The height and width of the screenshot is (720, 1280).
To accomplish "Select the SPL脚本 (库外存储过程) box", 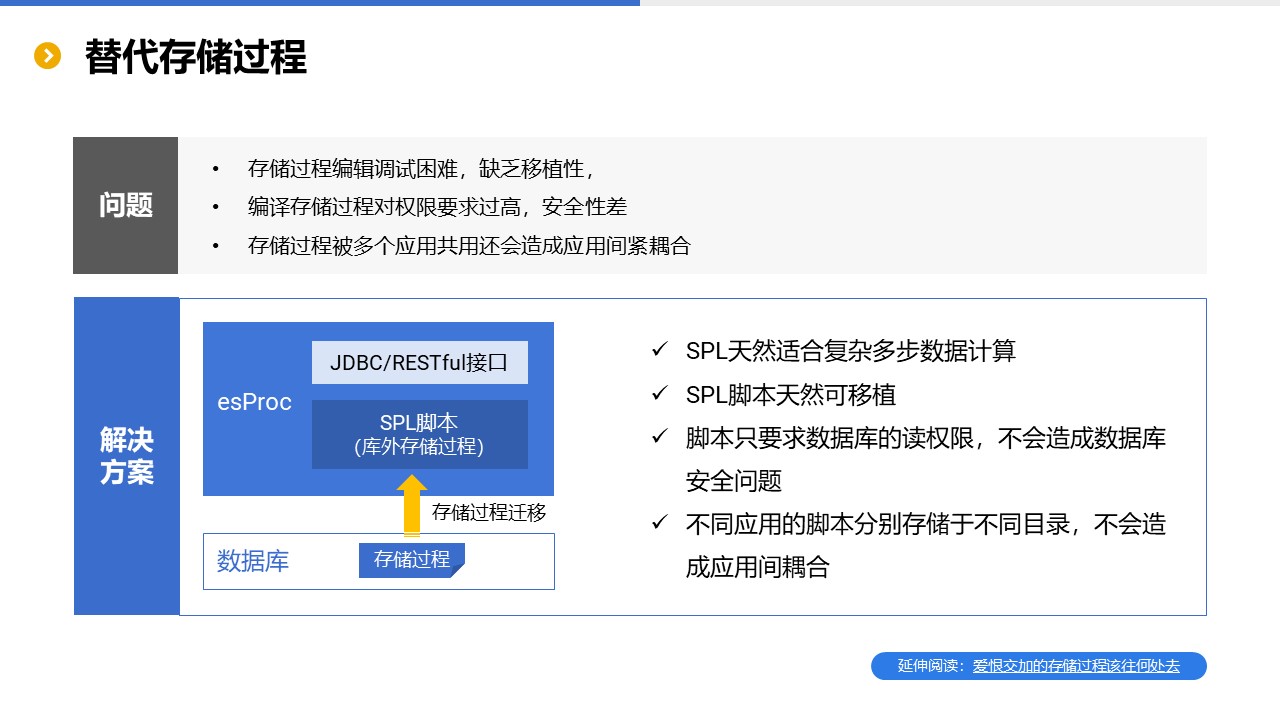I will tap(419, 434).
